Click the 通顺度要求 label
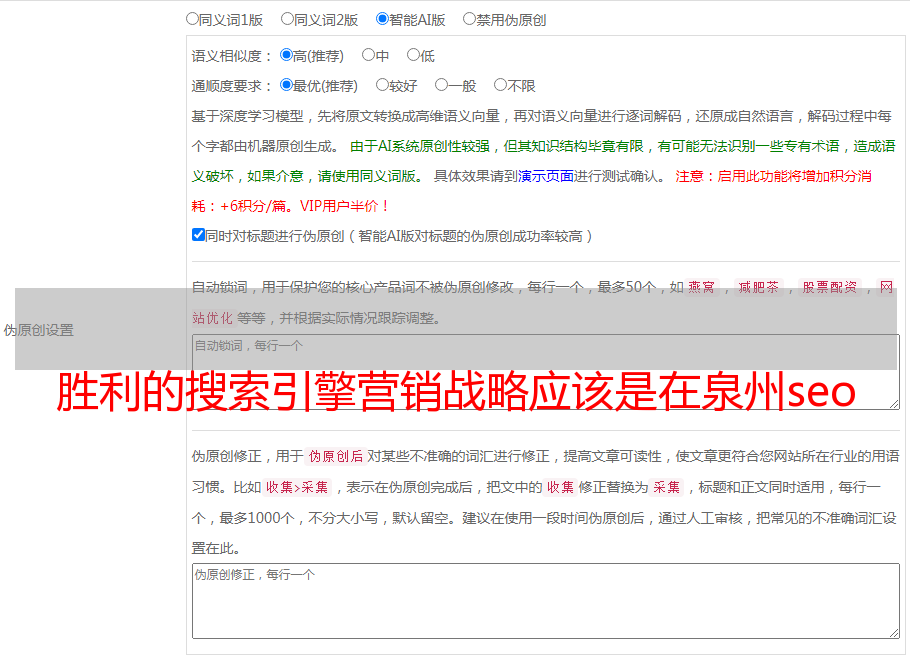This screenshot has width=911, height=658. 232,87
